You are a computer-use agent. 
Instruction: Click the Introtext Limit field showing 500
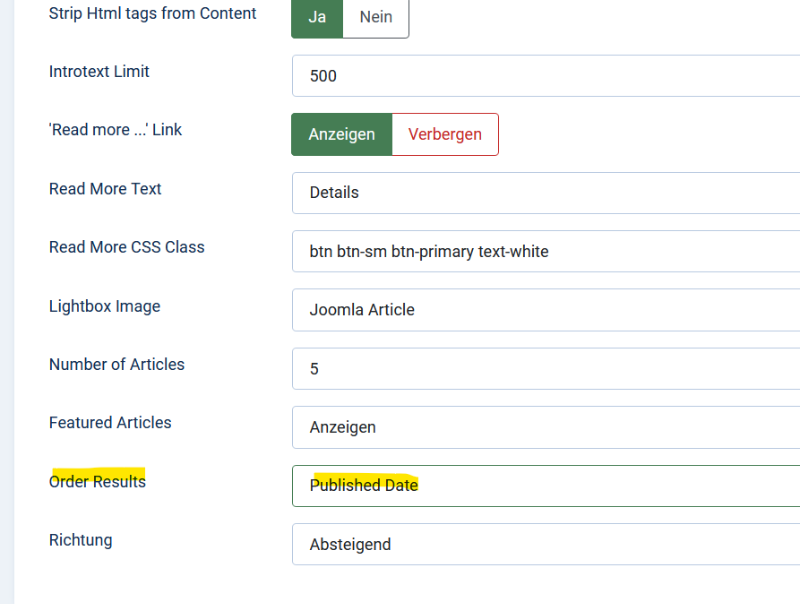(x=546, y=76)
